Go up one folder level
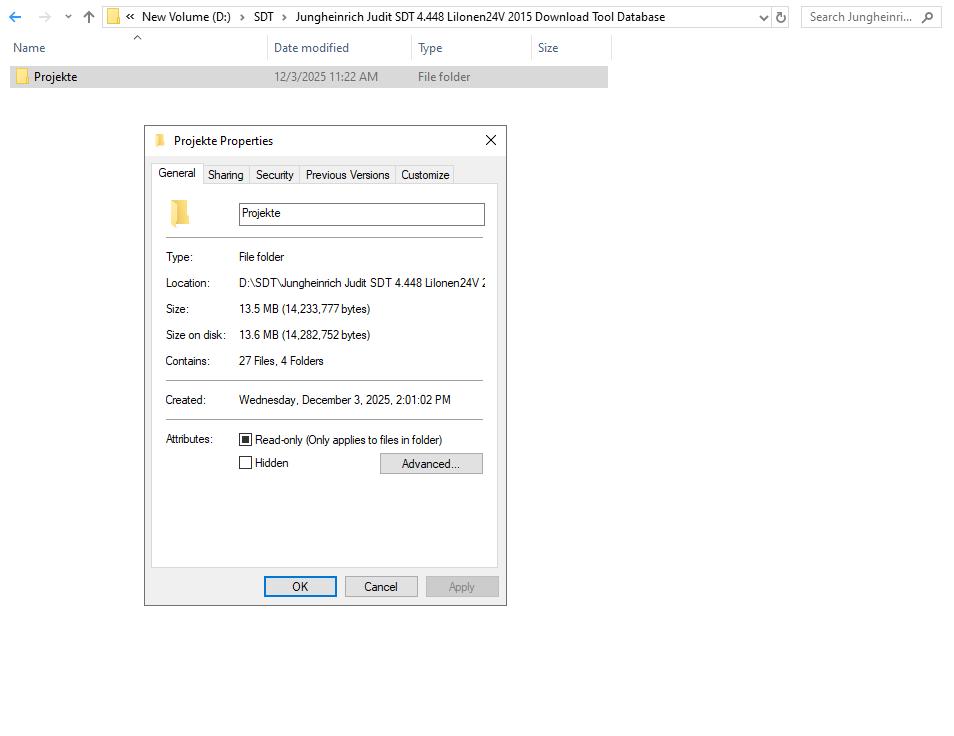Viewport: 954px width, 736px height. [89, 17]
